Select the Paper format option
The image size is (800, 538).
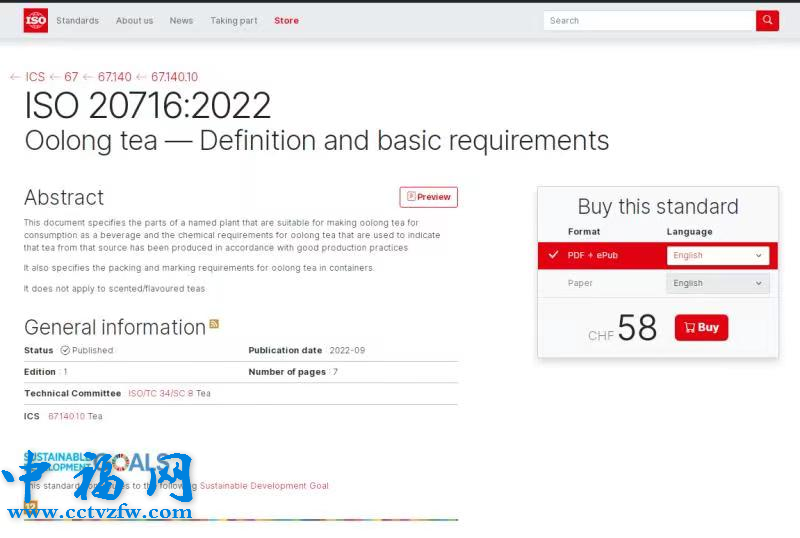580,283
